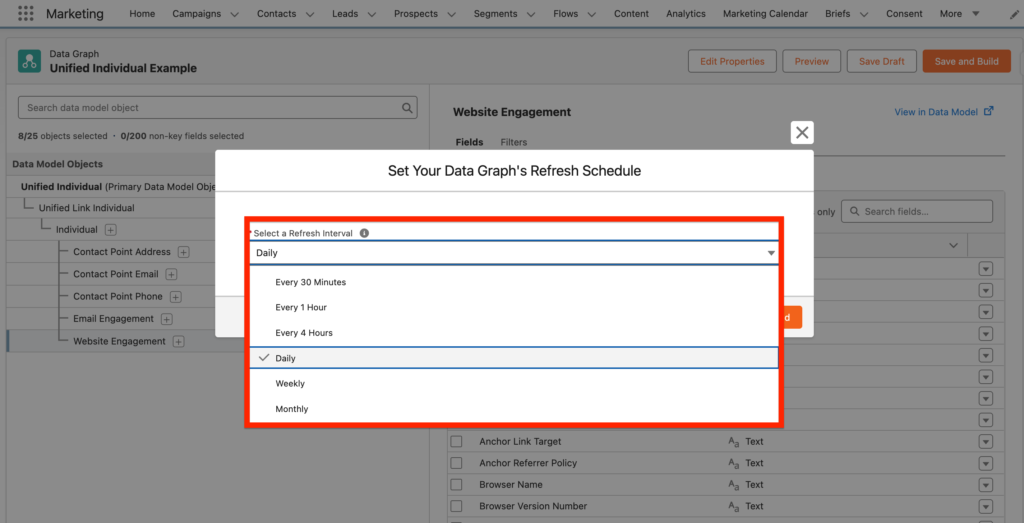Click the plus icon next to Individual
Image resolution: width=1024 pixels, height=523 pixels.
[x=111, y=230]
